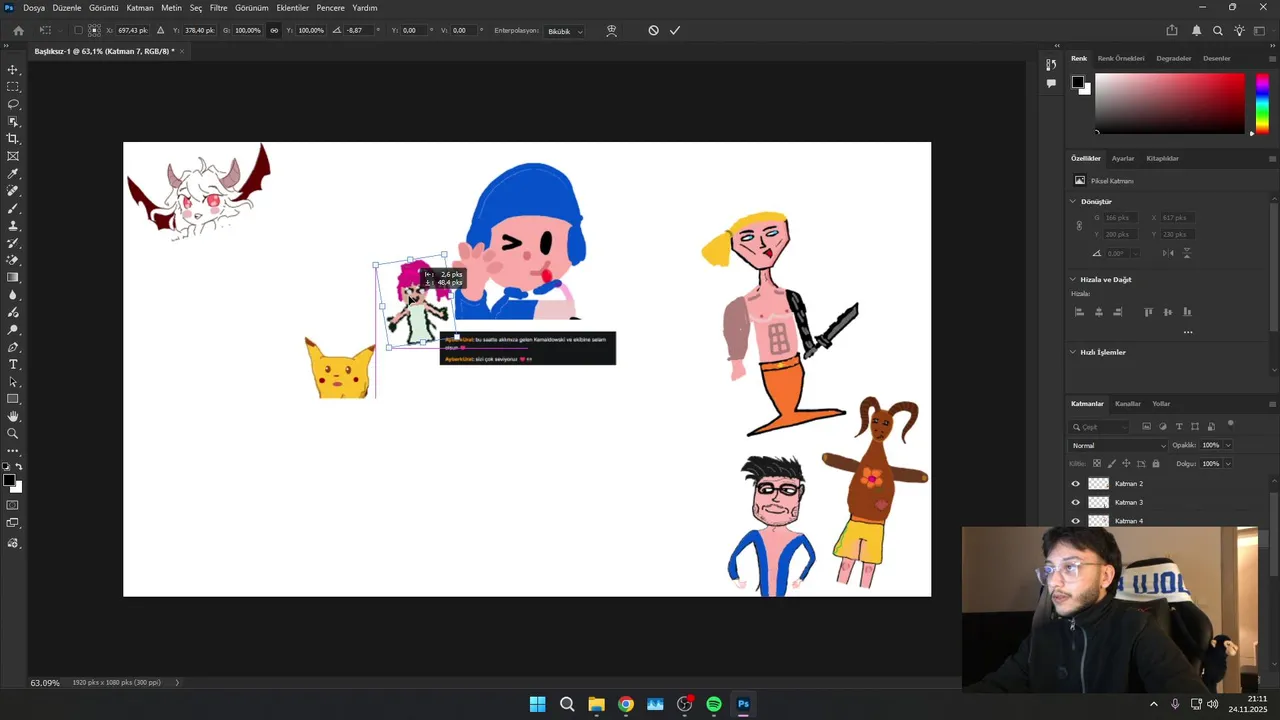Viewport: 1280px width, 720px height.
Task: Collapse the Dönüştür section
Action: point(1073,202)
